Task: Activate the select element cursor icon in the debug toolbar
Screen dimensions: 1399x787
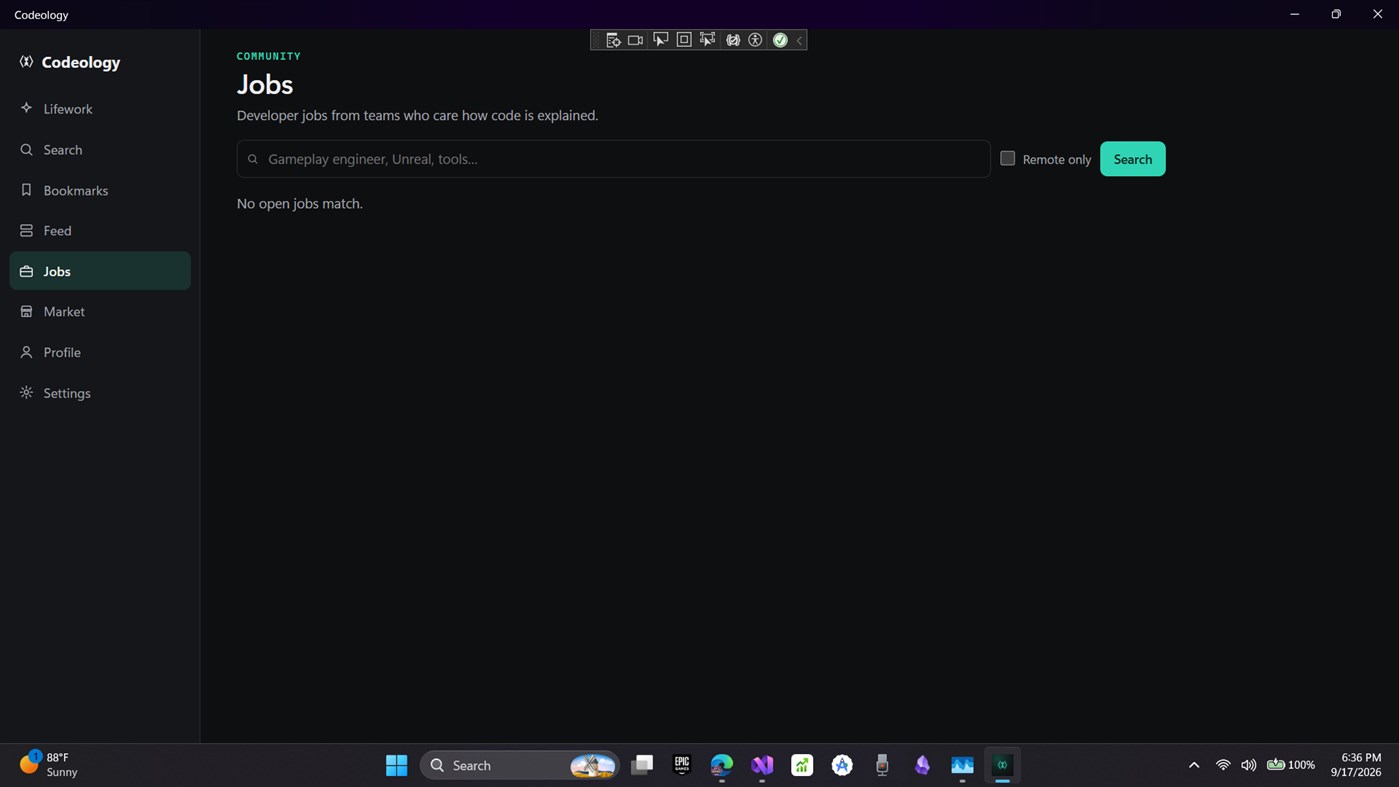Action: pos(660,40)
